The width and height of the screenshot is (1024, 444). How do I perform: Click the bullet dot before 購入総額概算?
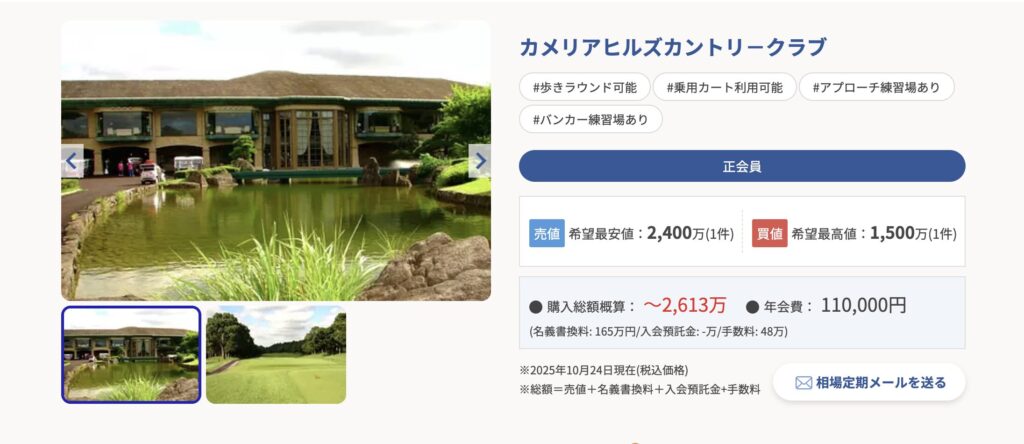pyautogui.click(x=535, y=306)
